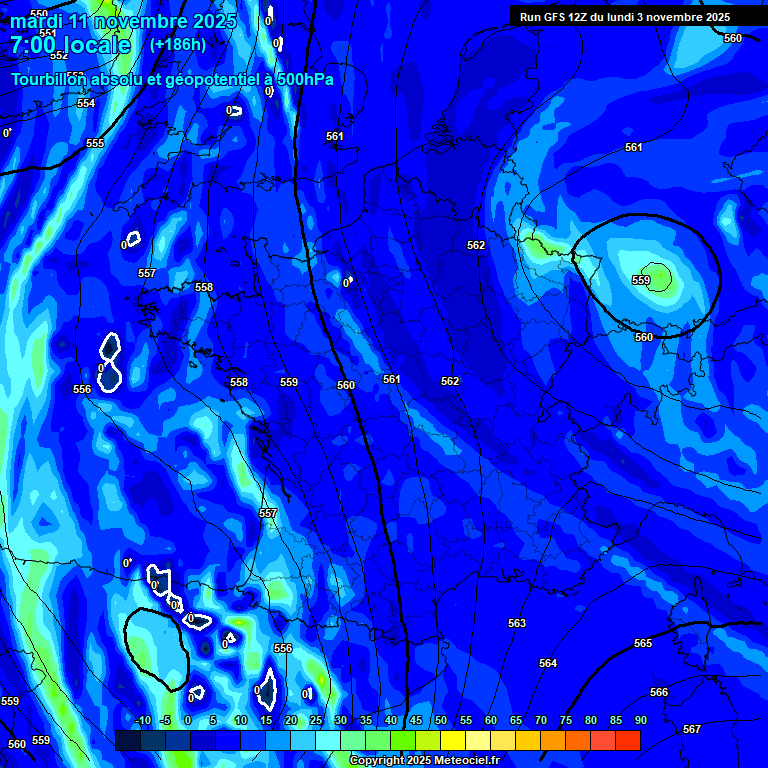The height and width of the screenshot is (768, 768).
Task: Select the darkest navy -10 legend swatch
Action: pyautogui.click(x=128, y=741)
